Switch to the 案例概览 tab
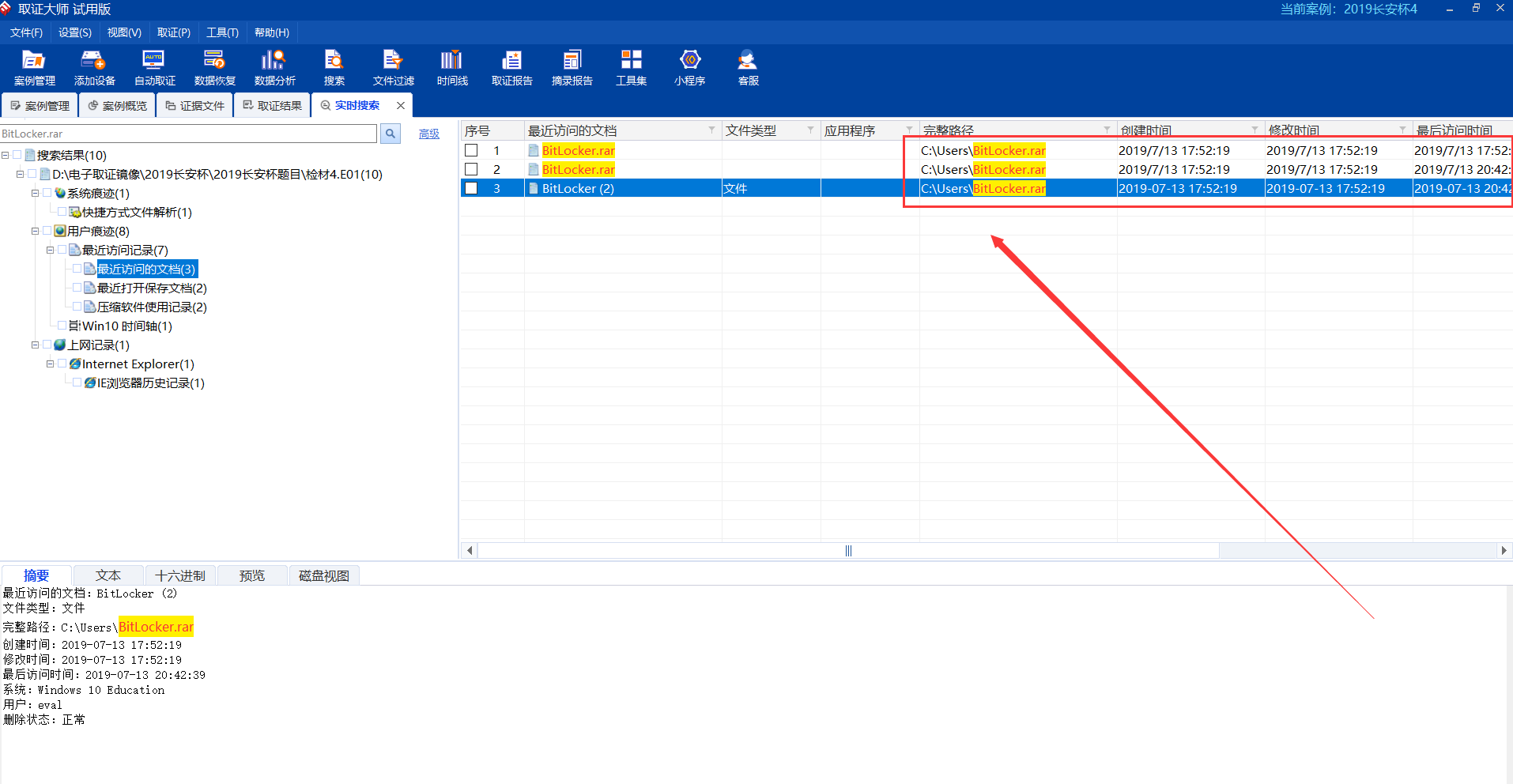This screenshot has height=784, width=1513. pyautogui.click(x=117, y=105)
